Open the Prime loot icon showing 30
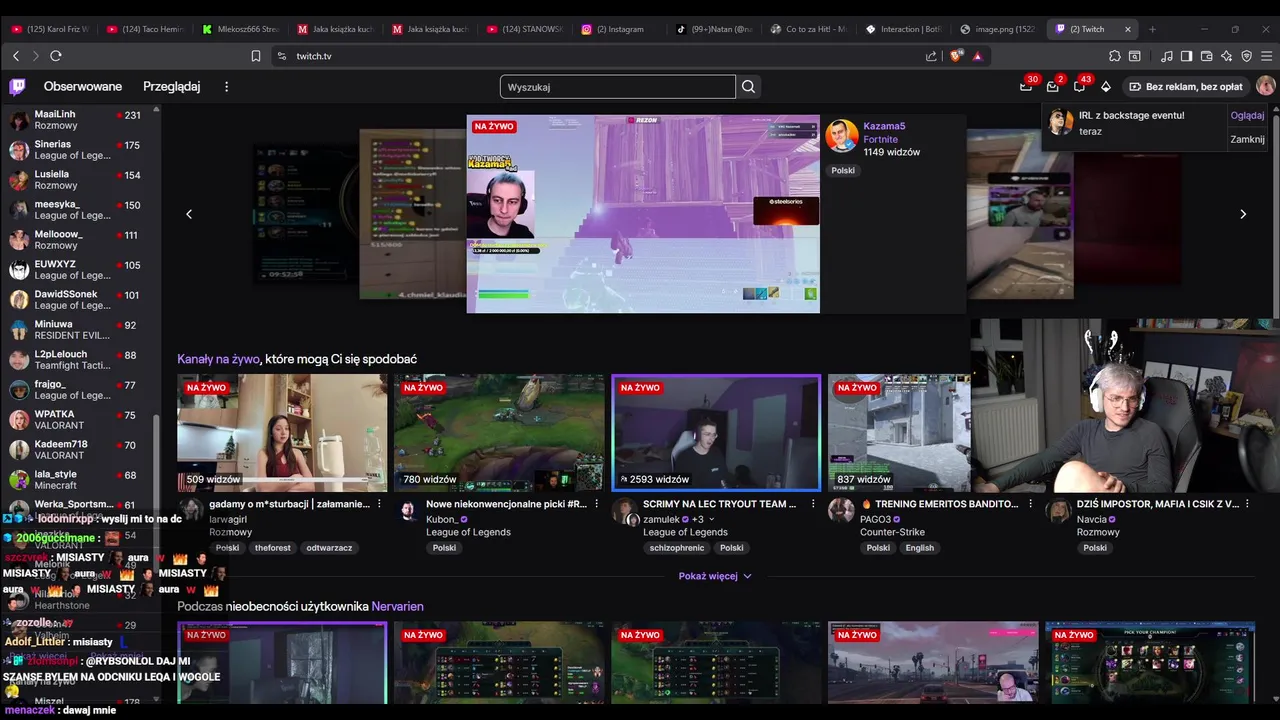This screenshot has height=720, width=1280. [x=1026, y=87]
